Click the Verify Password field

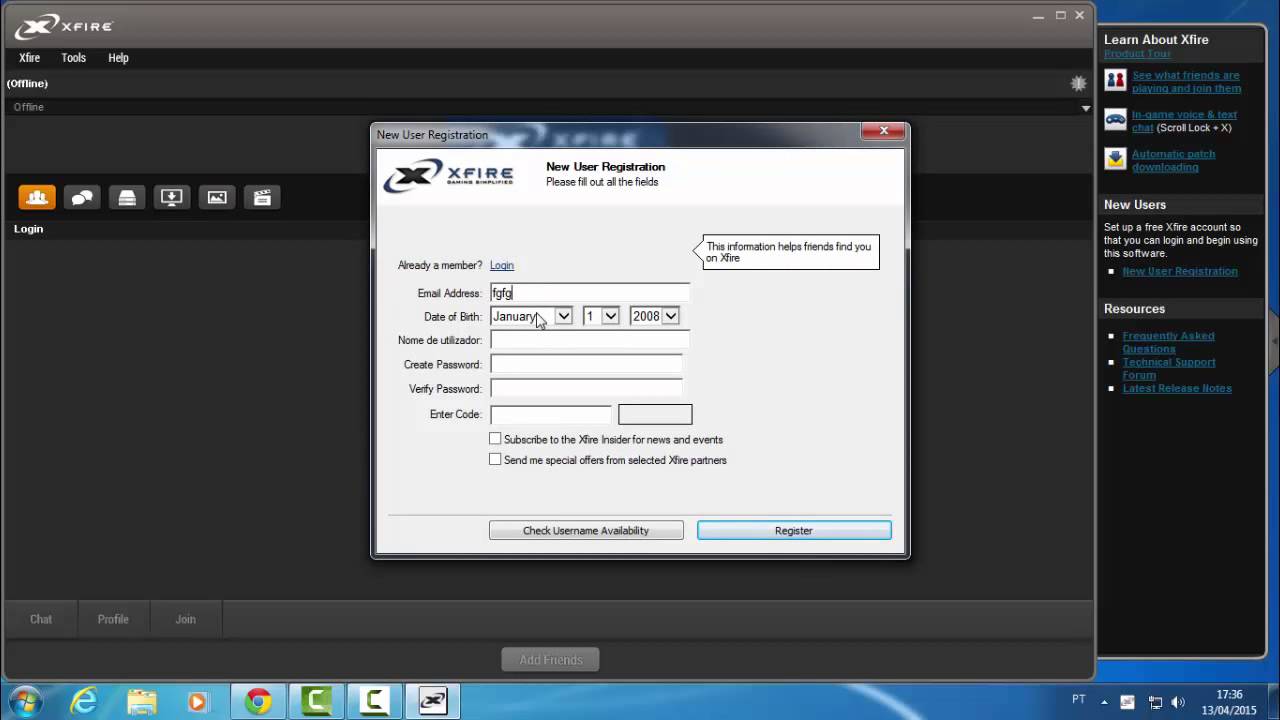pos(586,388)
